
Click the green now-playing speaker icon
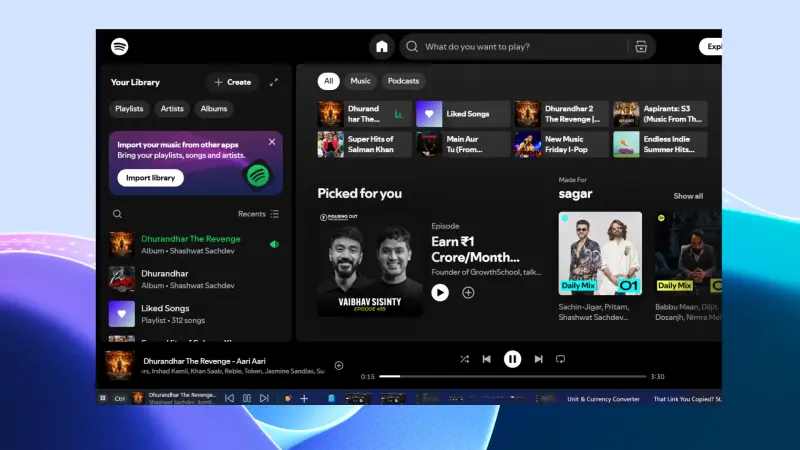[x=274, y=244]
